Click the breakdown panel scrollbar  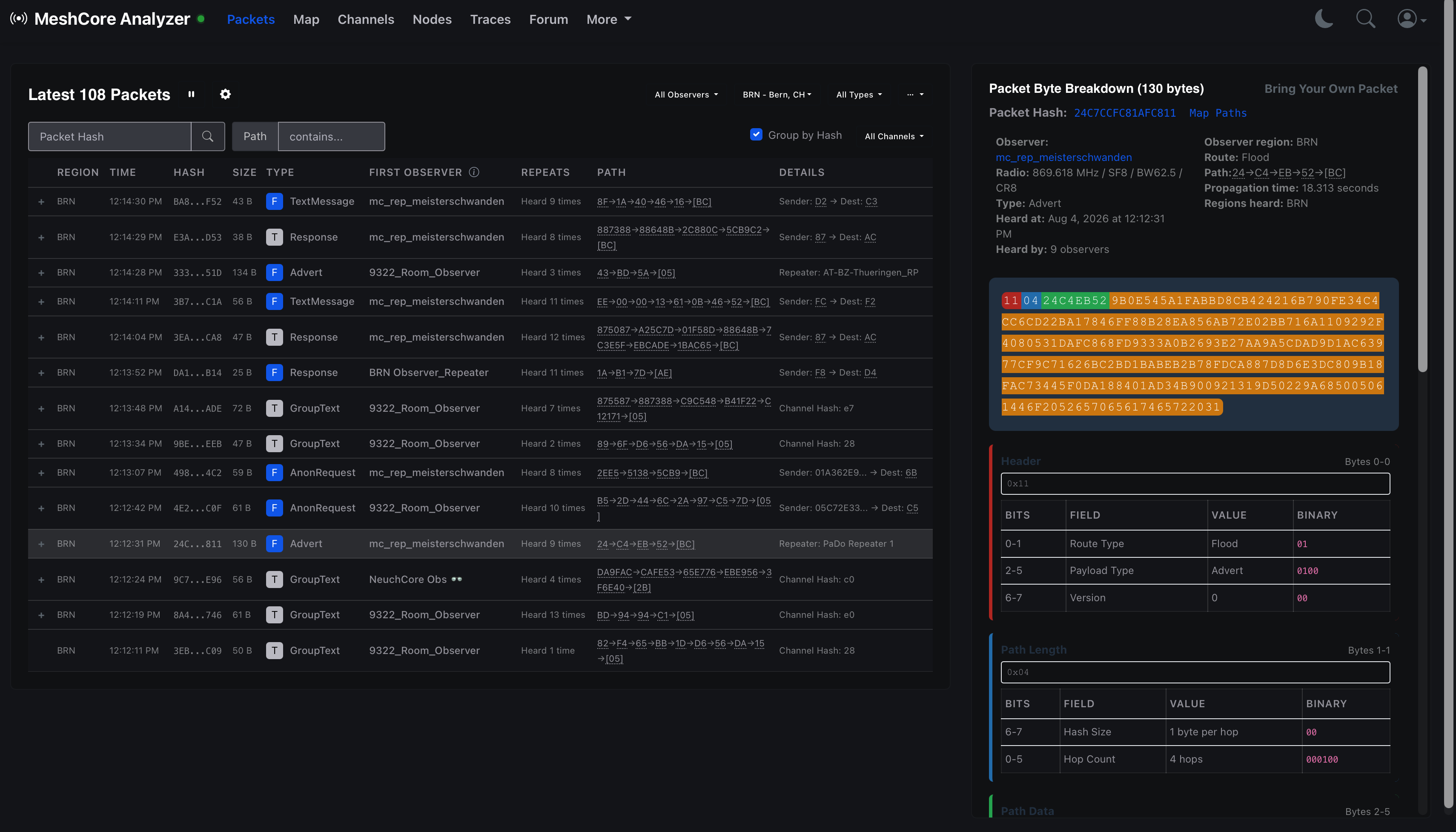tap(1422, 219)
